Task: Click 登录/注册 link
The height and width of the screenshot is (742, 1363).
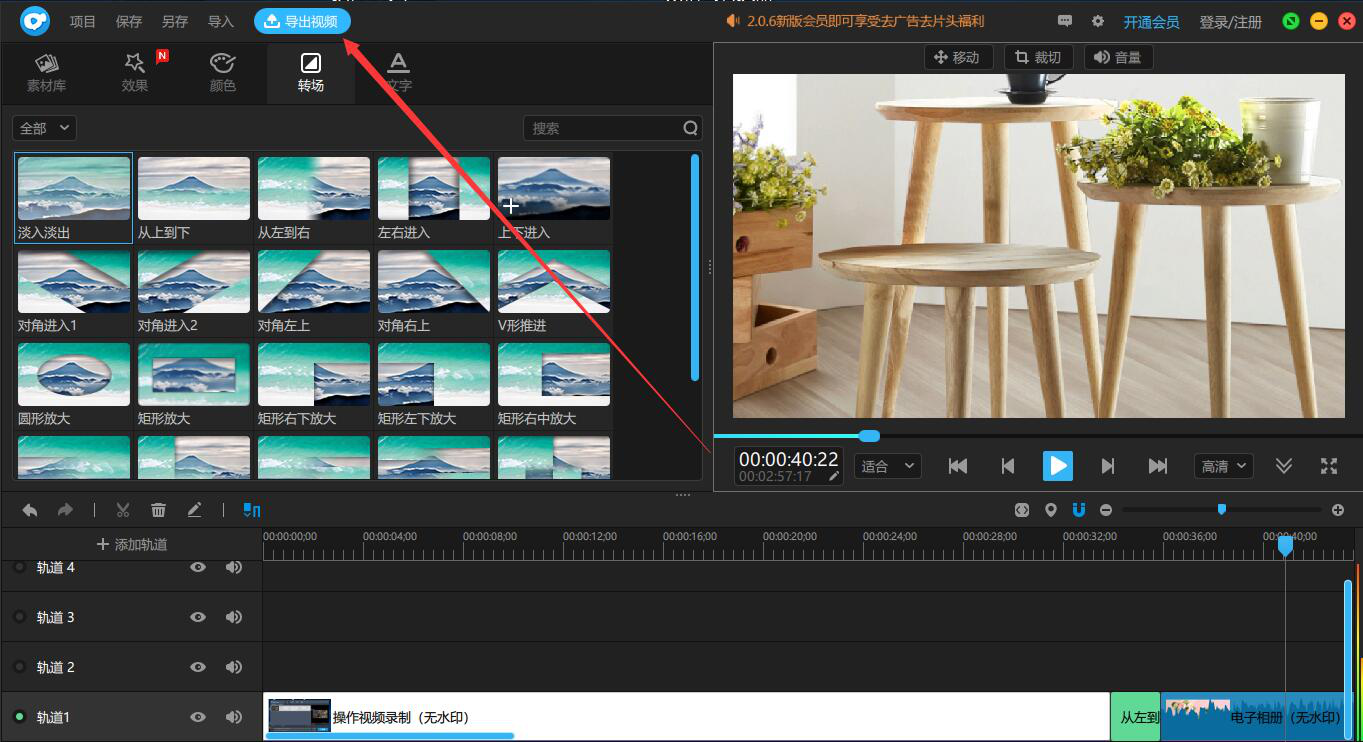Action: click(1231, 22)
